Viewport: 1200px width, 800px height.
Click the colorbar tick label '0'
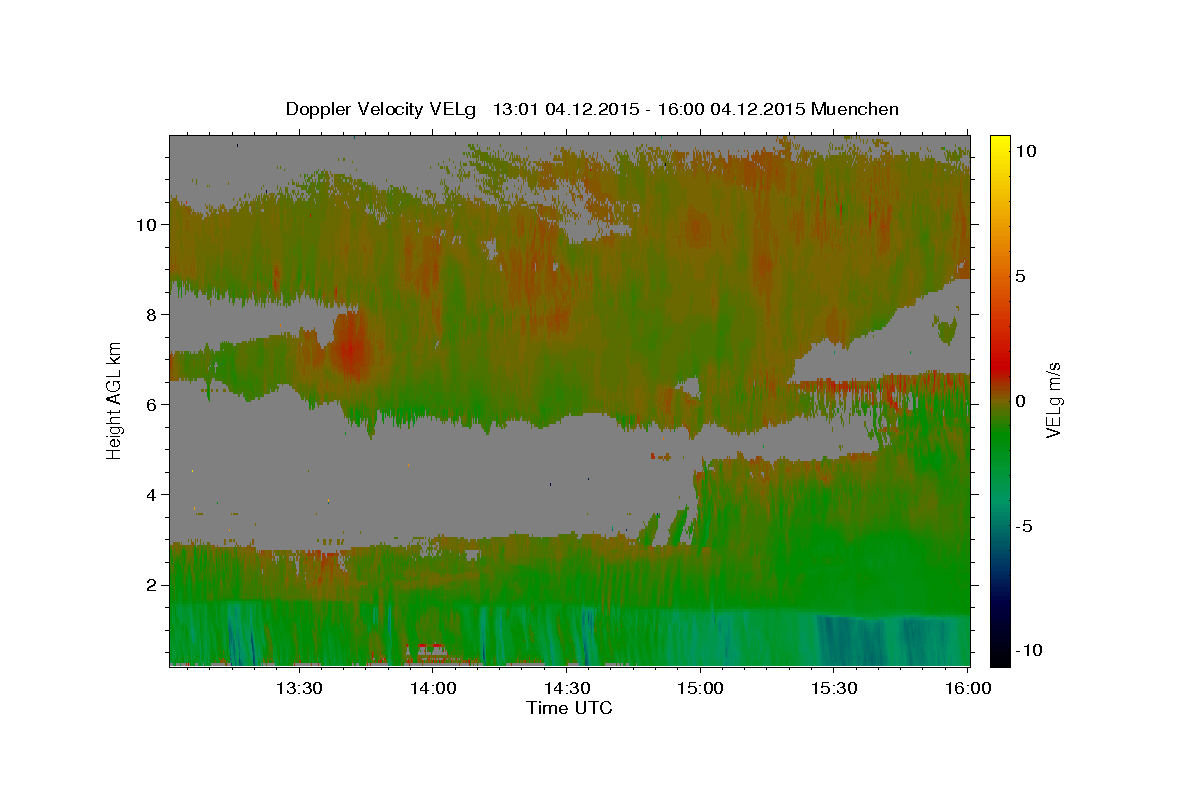[x=1021, y=401]
